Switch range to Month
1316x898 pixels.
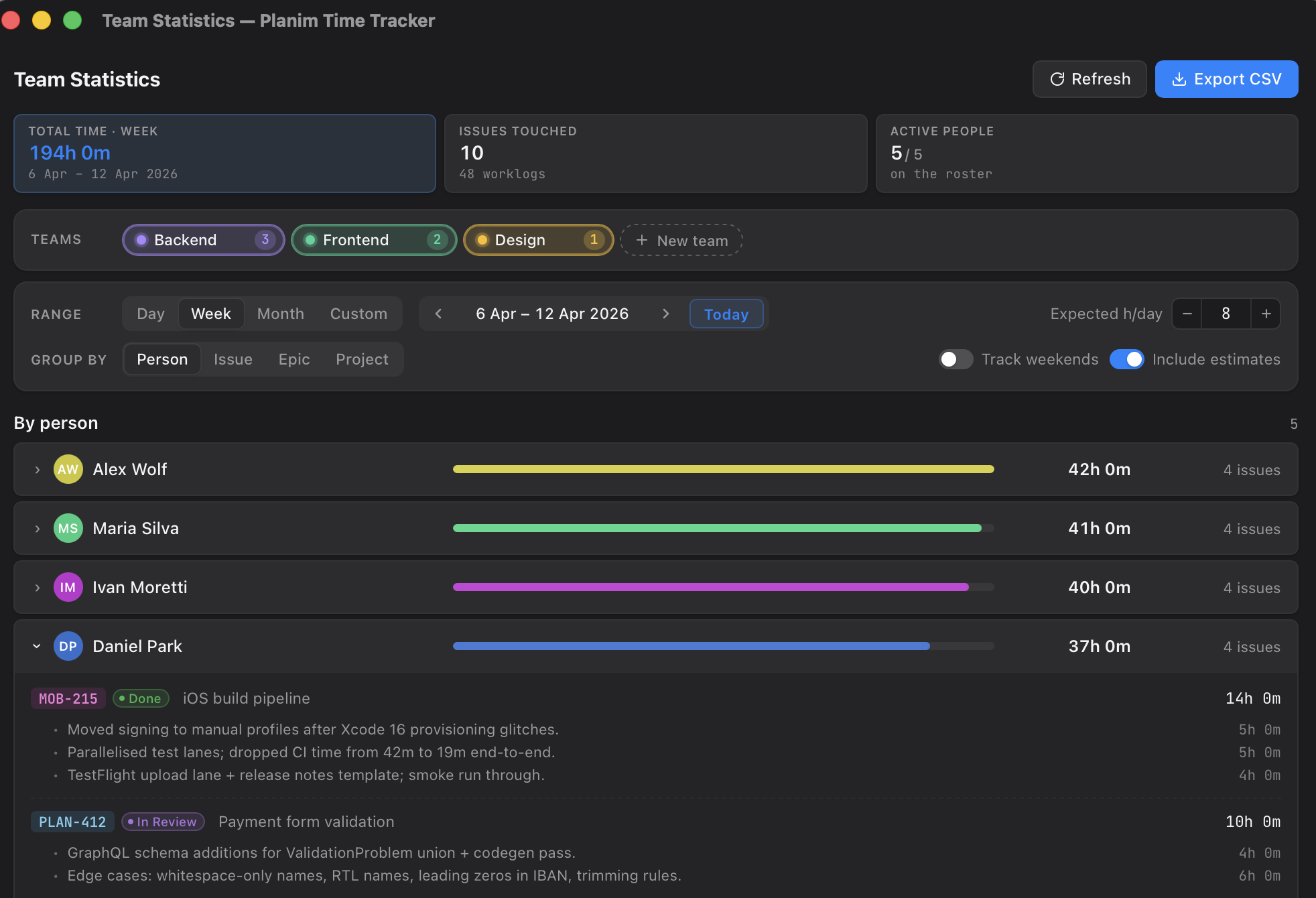[x=280, y=314]
